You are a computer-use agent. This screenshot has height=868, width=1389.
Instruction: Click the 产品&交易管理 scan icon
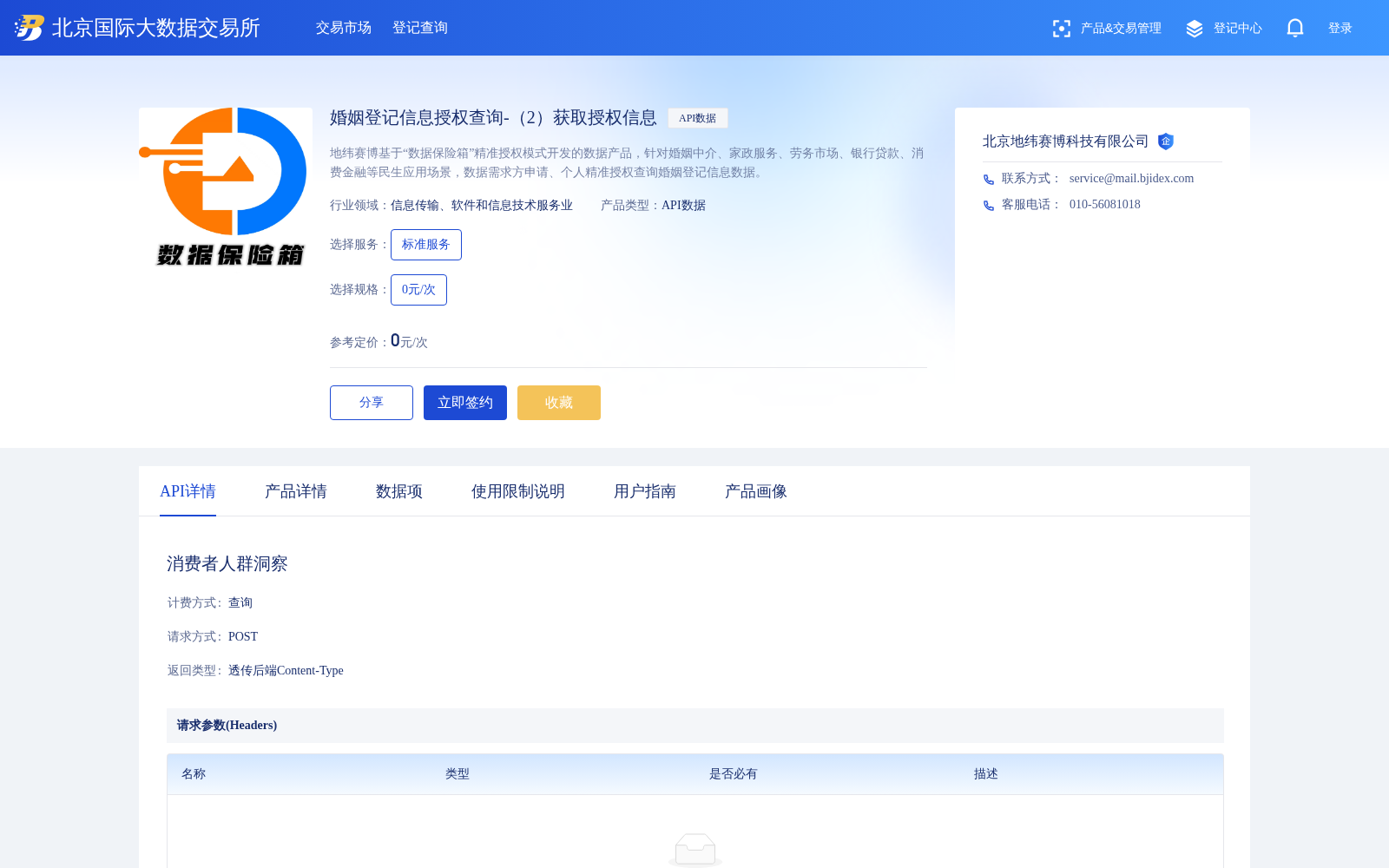click(x=1061, y=29)
